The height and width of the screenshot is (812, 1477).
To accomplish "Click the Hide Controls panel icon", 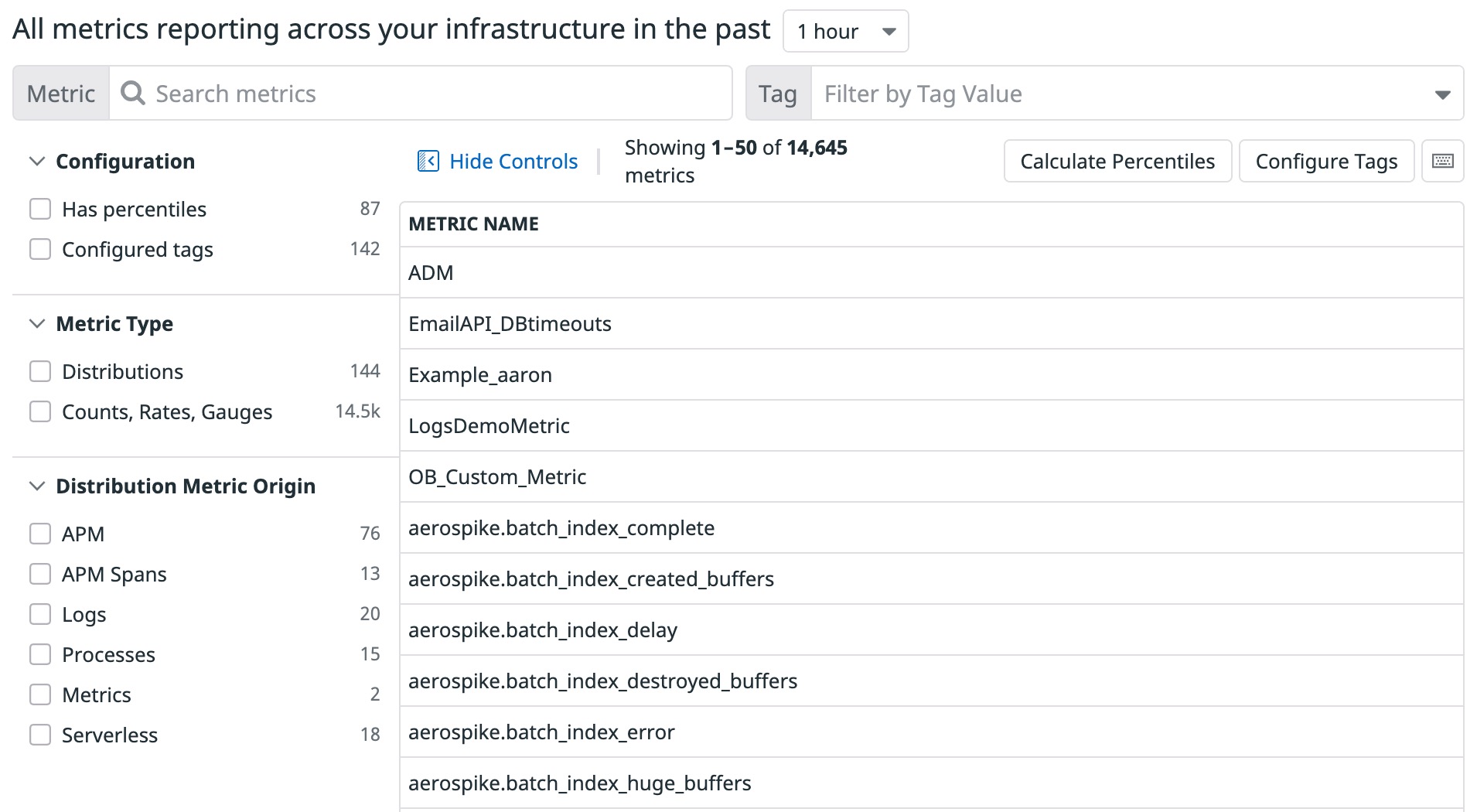I will click(428, 161).
